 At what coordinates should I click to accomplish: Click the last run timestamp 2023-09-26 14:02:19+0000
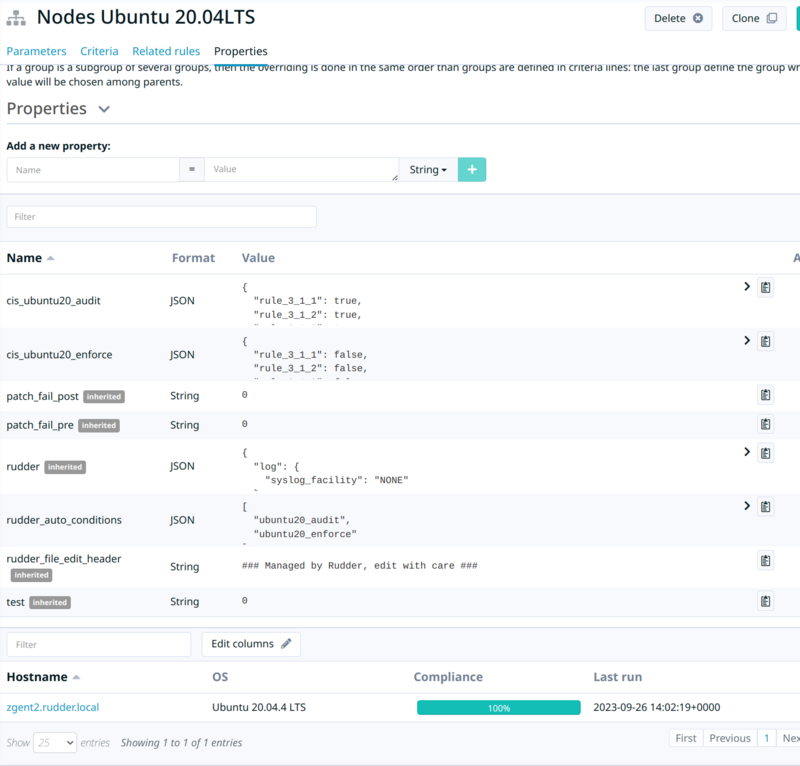click(657, 707)
